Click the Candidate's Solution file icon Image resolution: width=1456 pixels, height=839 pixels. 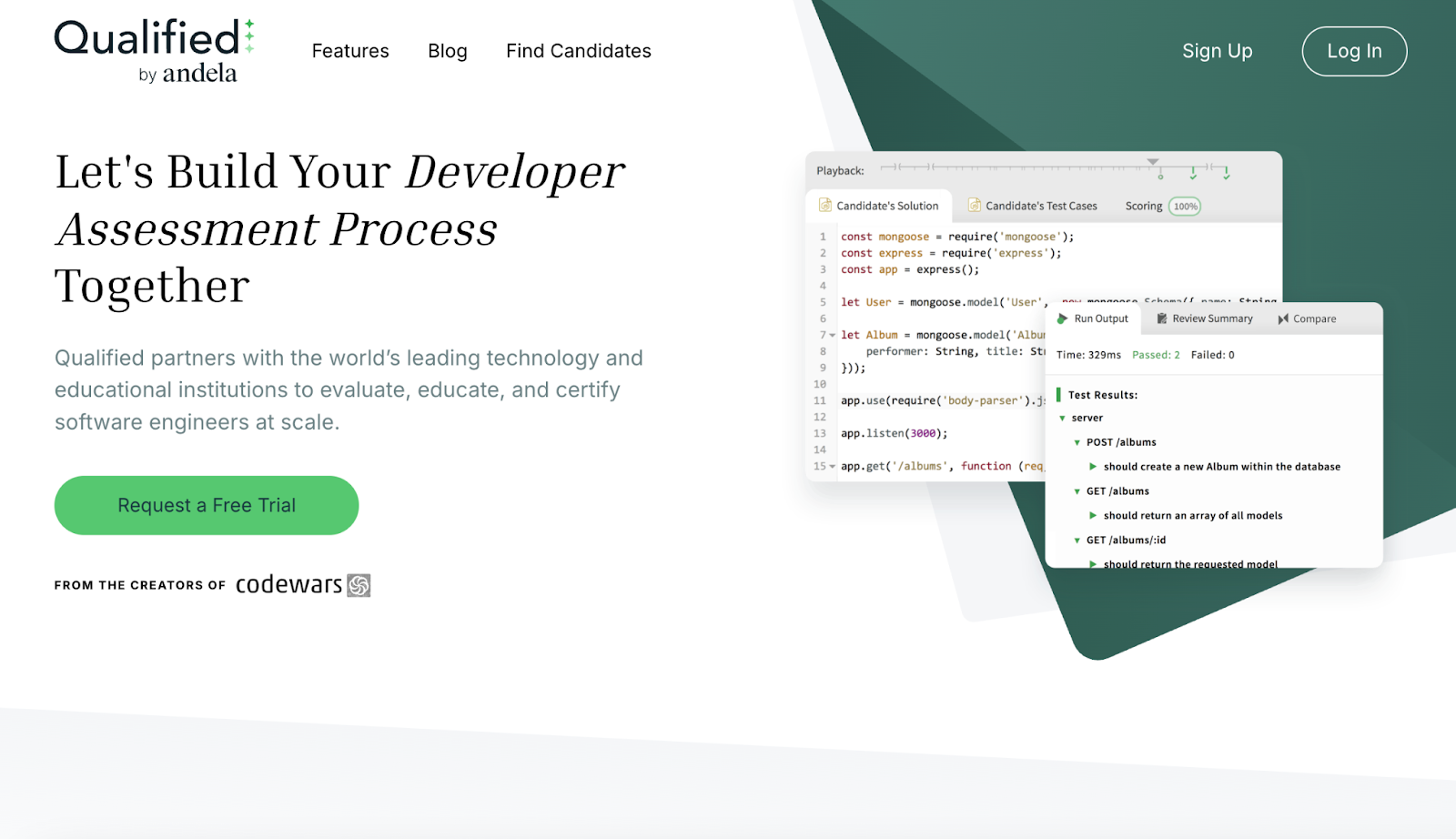tap(824, 206)
